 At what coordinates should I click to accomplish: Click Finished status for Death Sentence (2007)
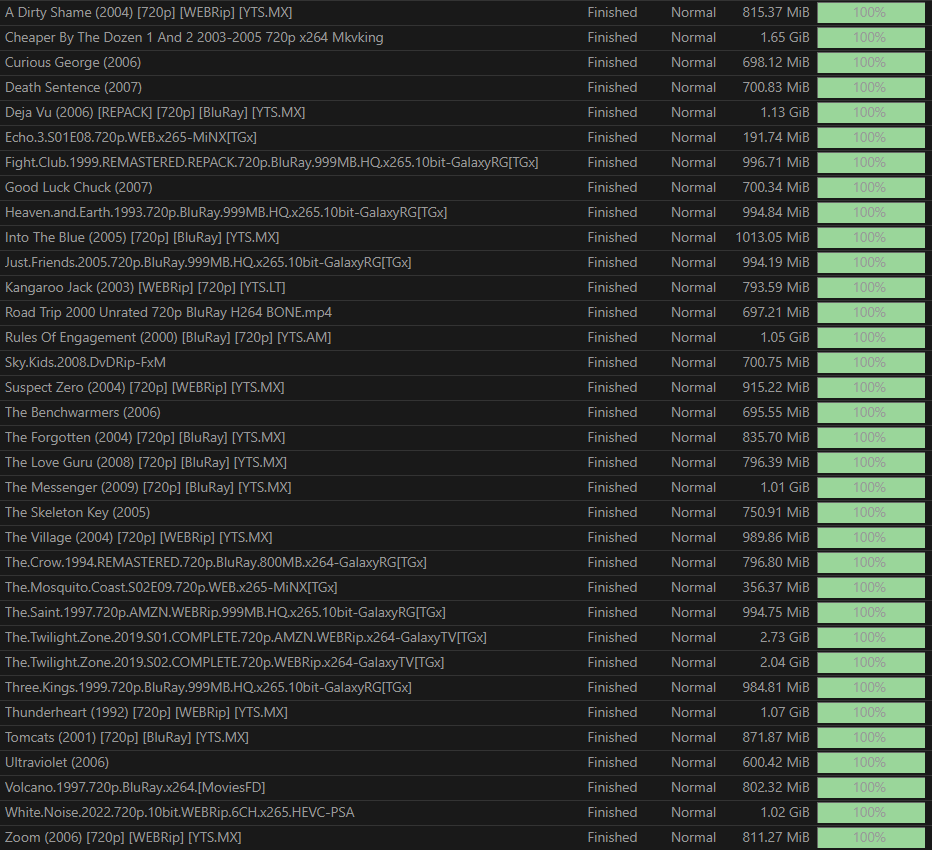pos(612,87)
